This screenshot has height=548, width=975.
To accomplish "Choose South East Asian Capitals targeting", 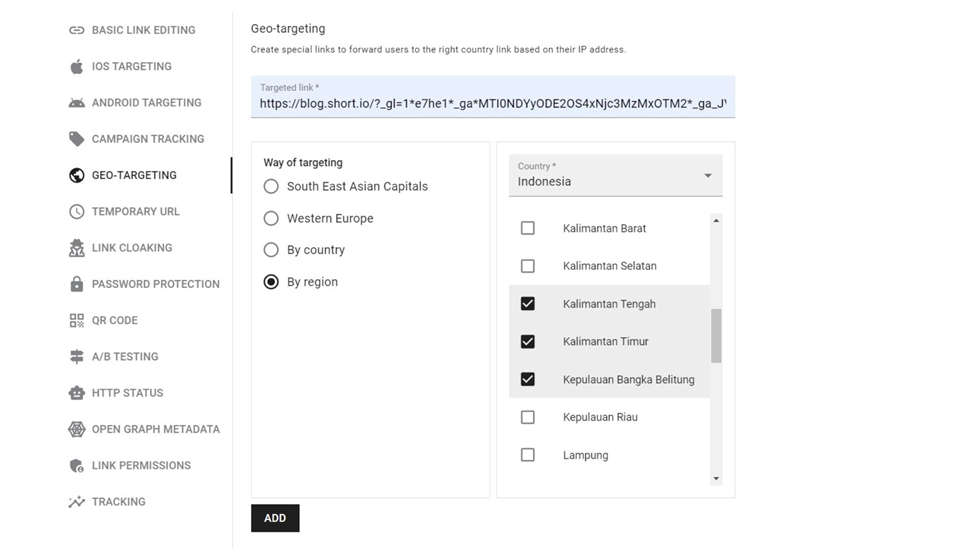I will 271,186.
